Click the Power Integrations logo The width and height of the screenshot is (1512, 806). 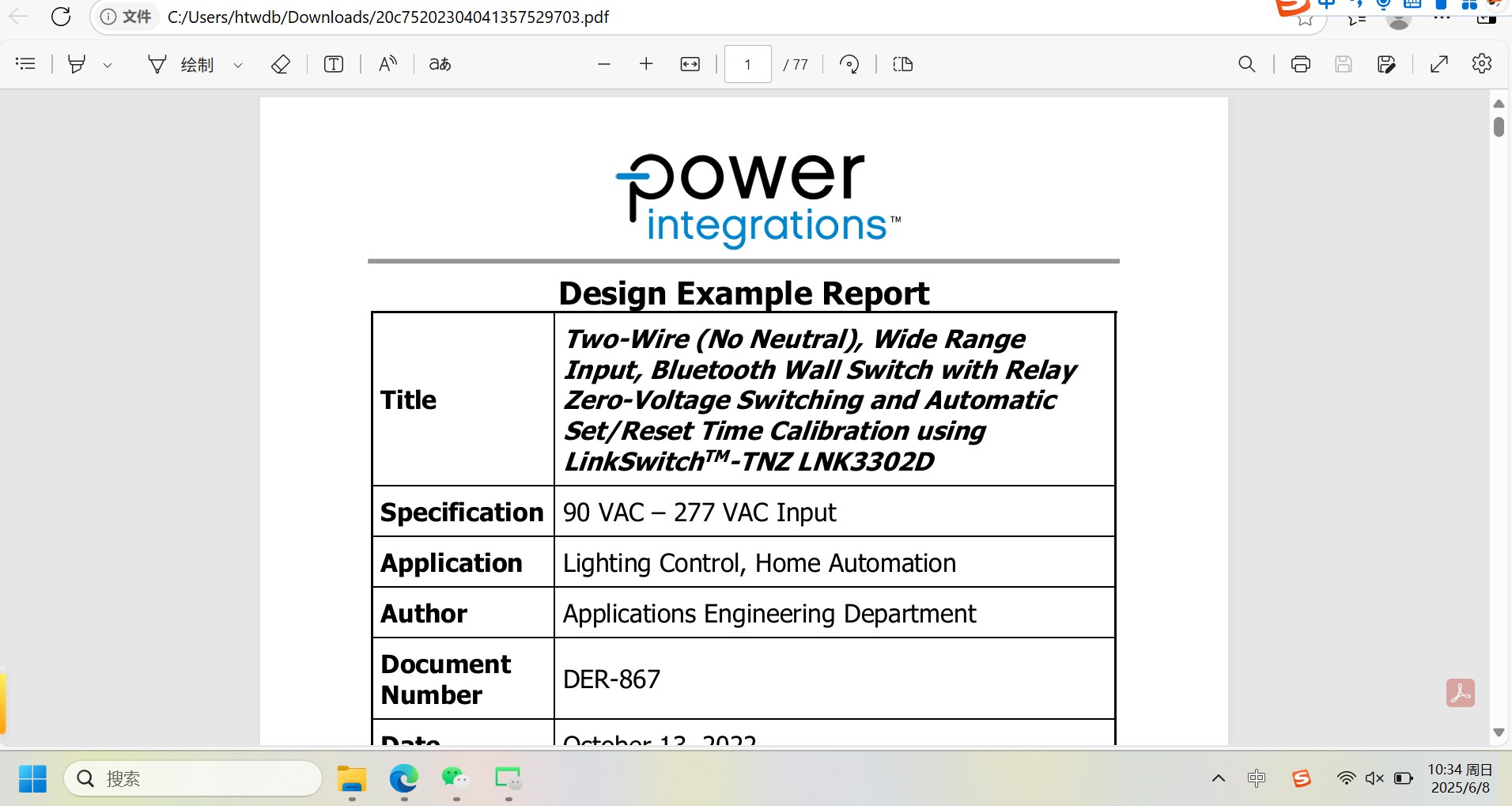tap(758, 201)
